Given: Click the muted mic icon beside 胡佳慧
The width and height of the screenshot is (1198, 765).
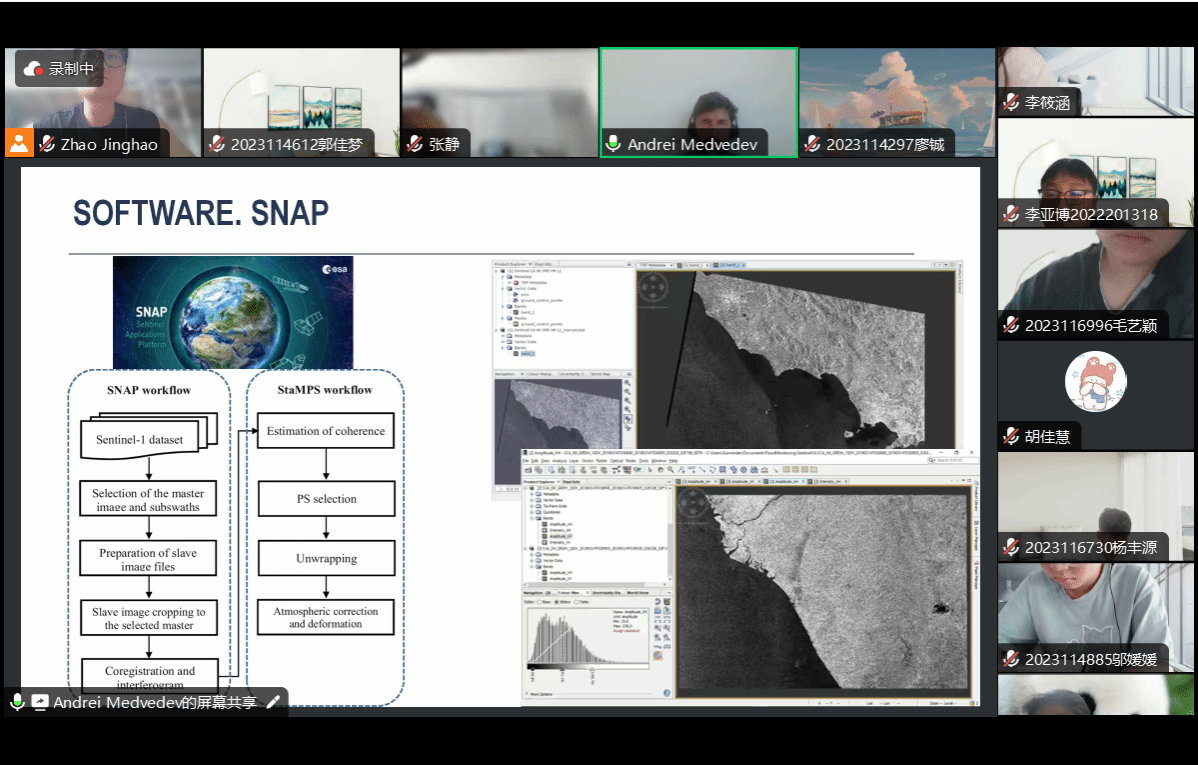Looking at the screenshot, I should pyautogui.click(x=1011, y=436).
